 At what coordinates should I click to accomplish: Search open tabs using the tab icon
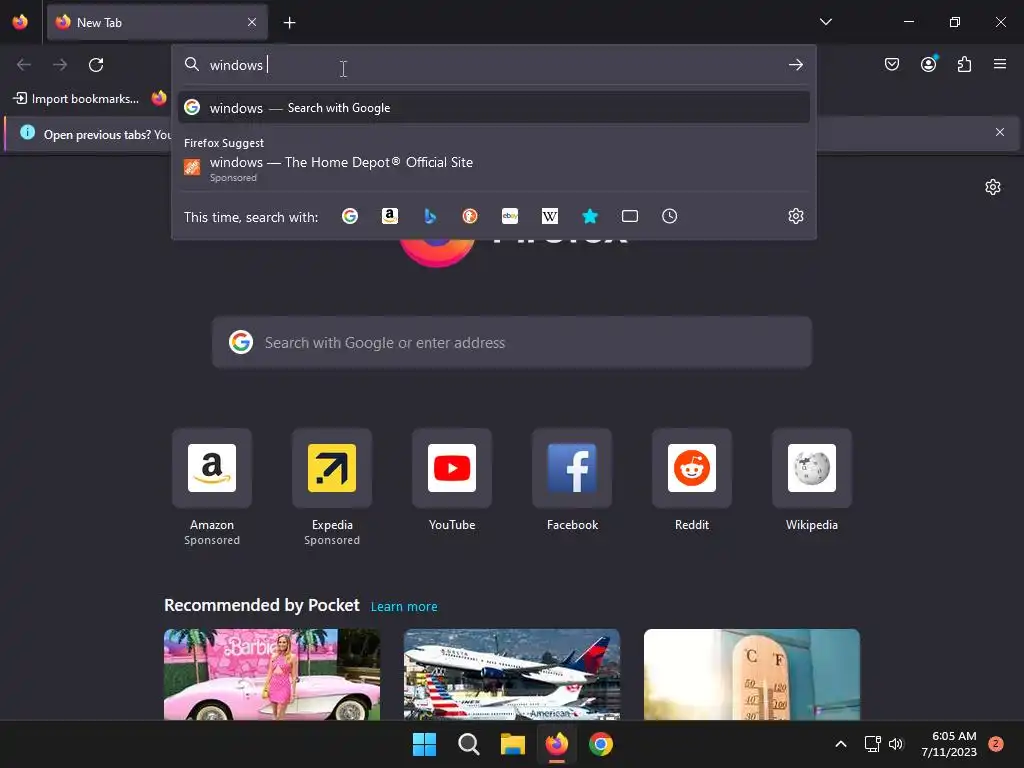click(x=630, y=216)
